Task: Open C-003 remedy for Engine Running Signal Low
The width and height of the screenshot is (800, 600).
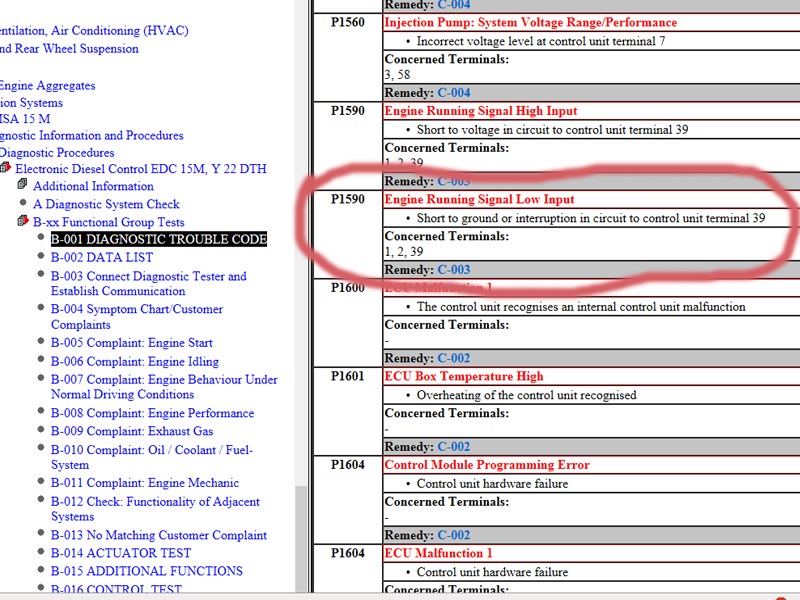Action: pyautogui.click(x=454, y=269)
